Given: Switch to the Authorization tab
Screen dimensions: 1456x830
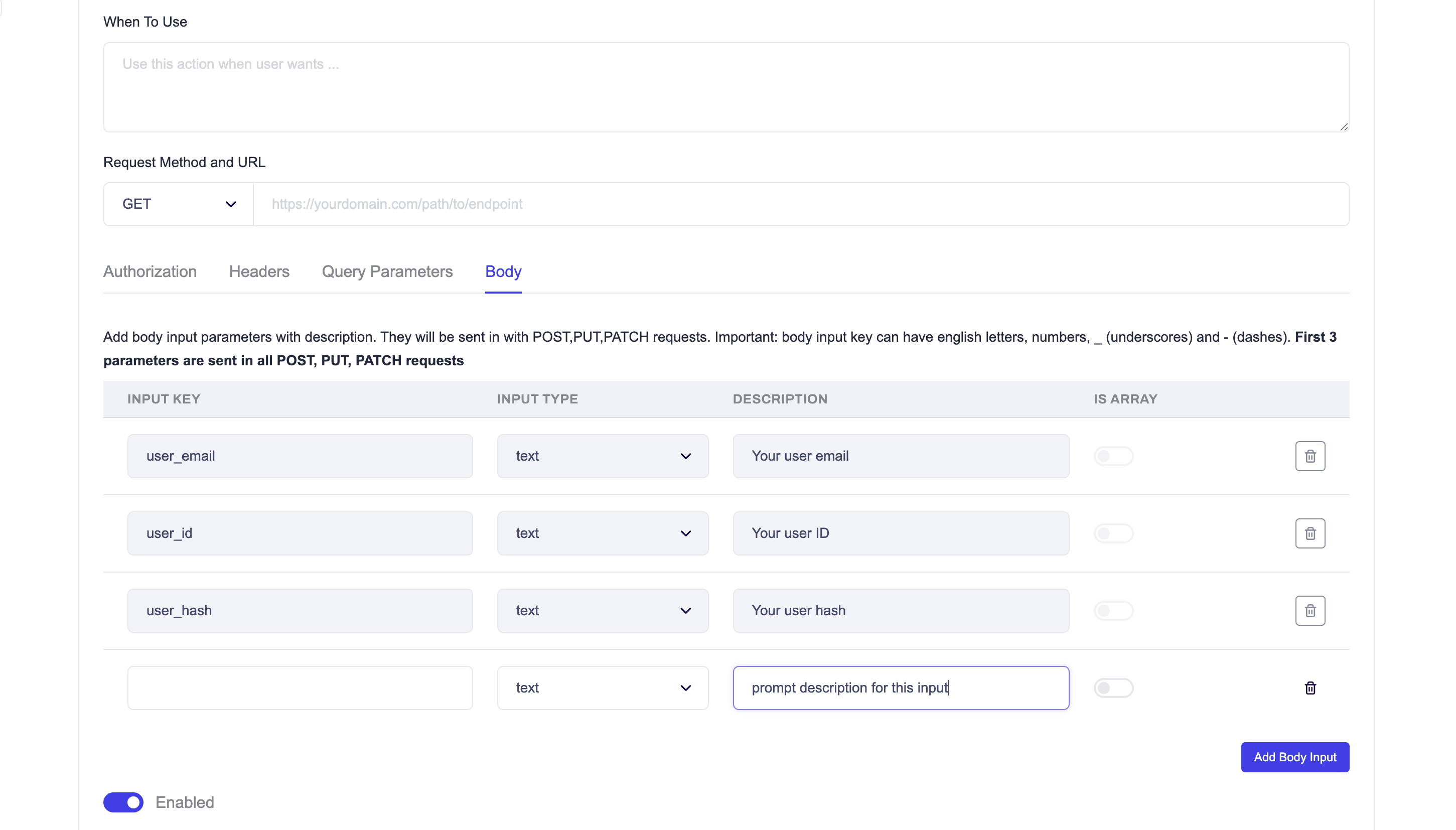Looking at the screenshot, I should [x=150, y=272].
